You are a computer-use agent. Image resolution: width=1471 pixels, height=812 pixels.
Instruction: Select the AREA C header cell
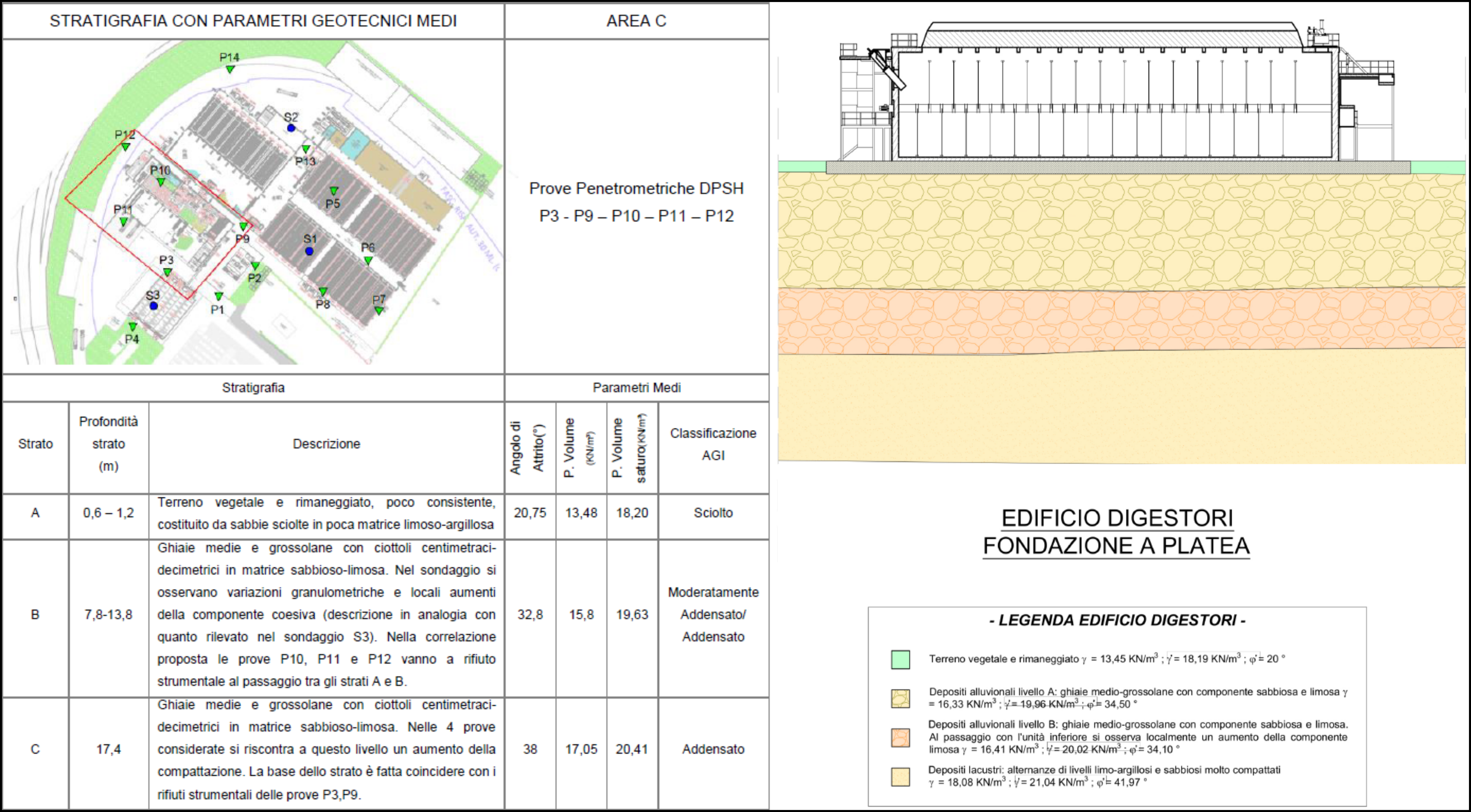(637, 21)
